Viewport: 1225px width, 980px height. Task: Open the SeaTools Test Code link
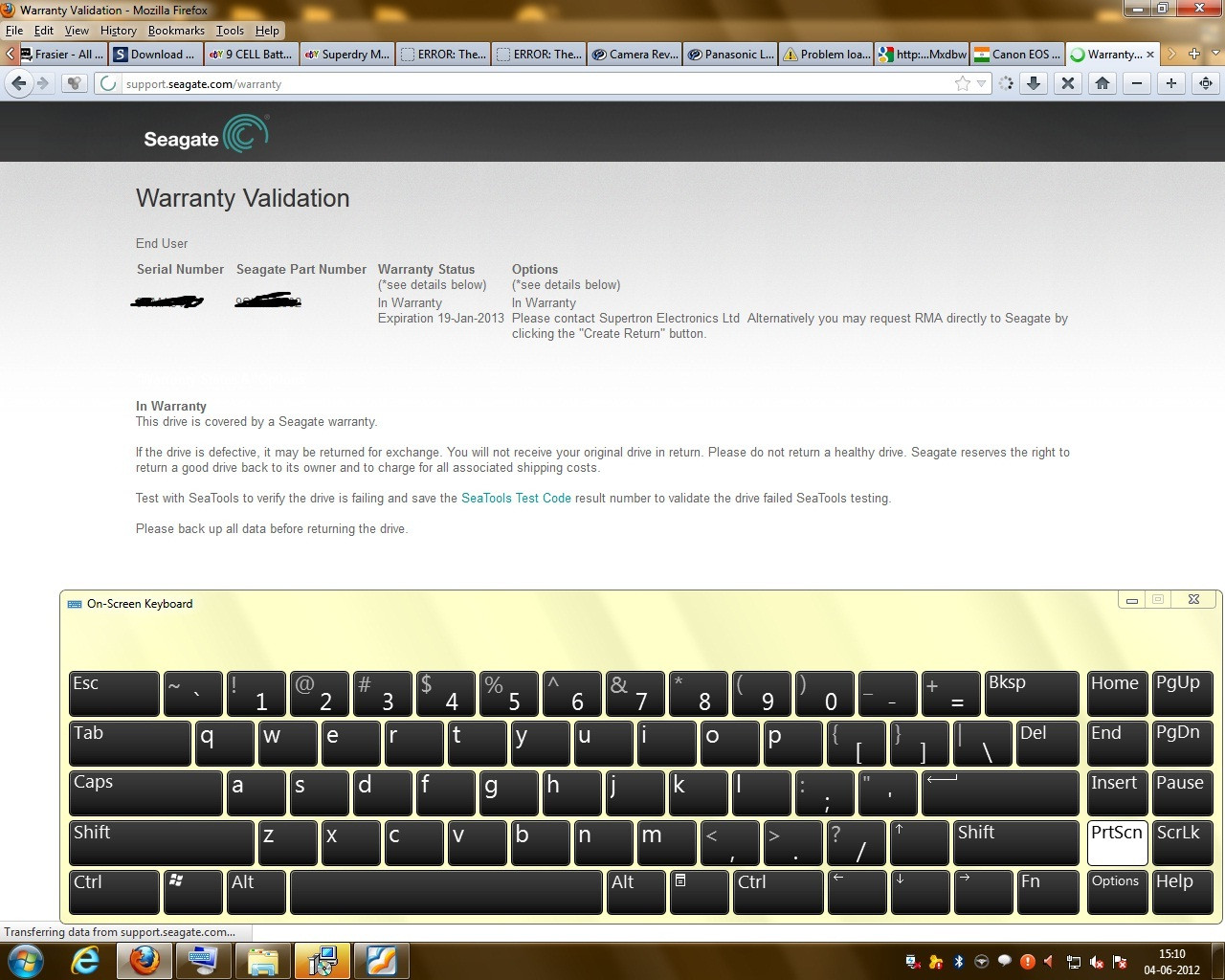516,498
